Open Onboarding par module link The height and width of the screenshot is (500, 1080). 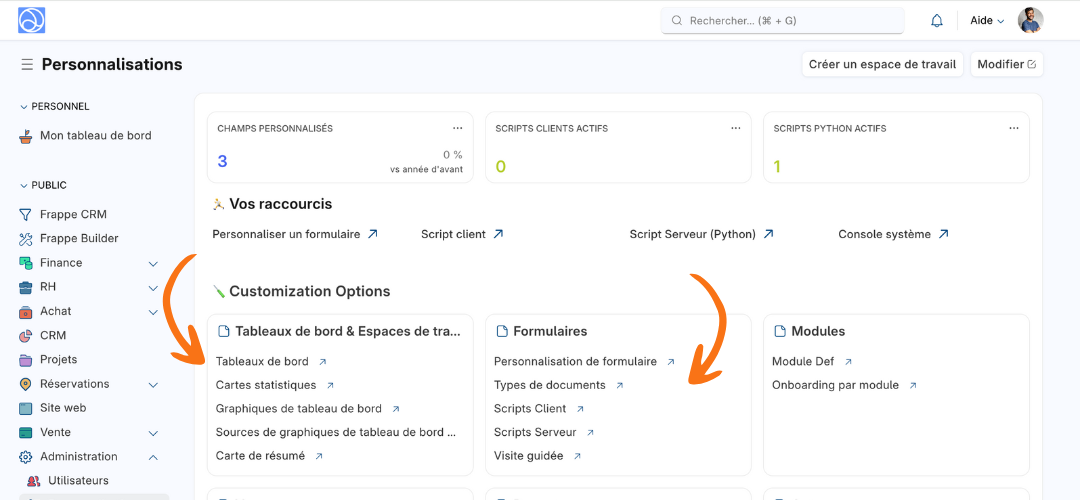(835, 385)
